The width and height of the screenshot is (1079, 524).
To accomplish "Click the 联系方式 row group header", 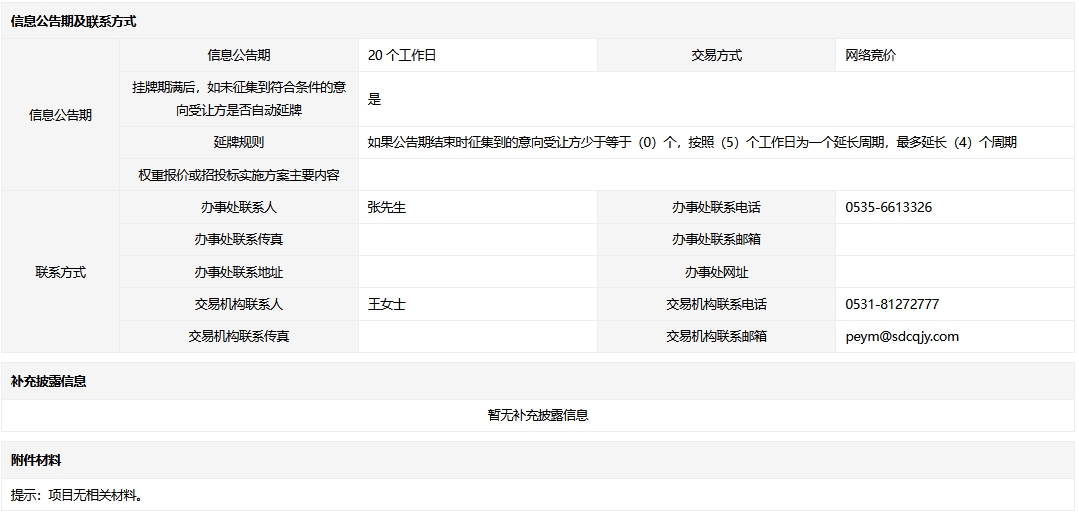I will 60,272.
